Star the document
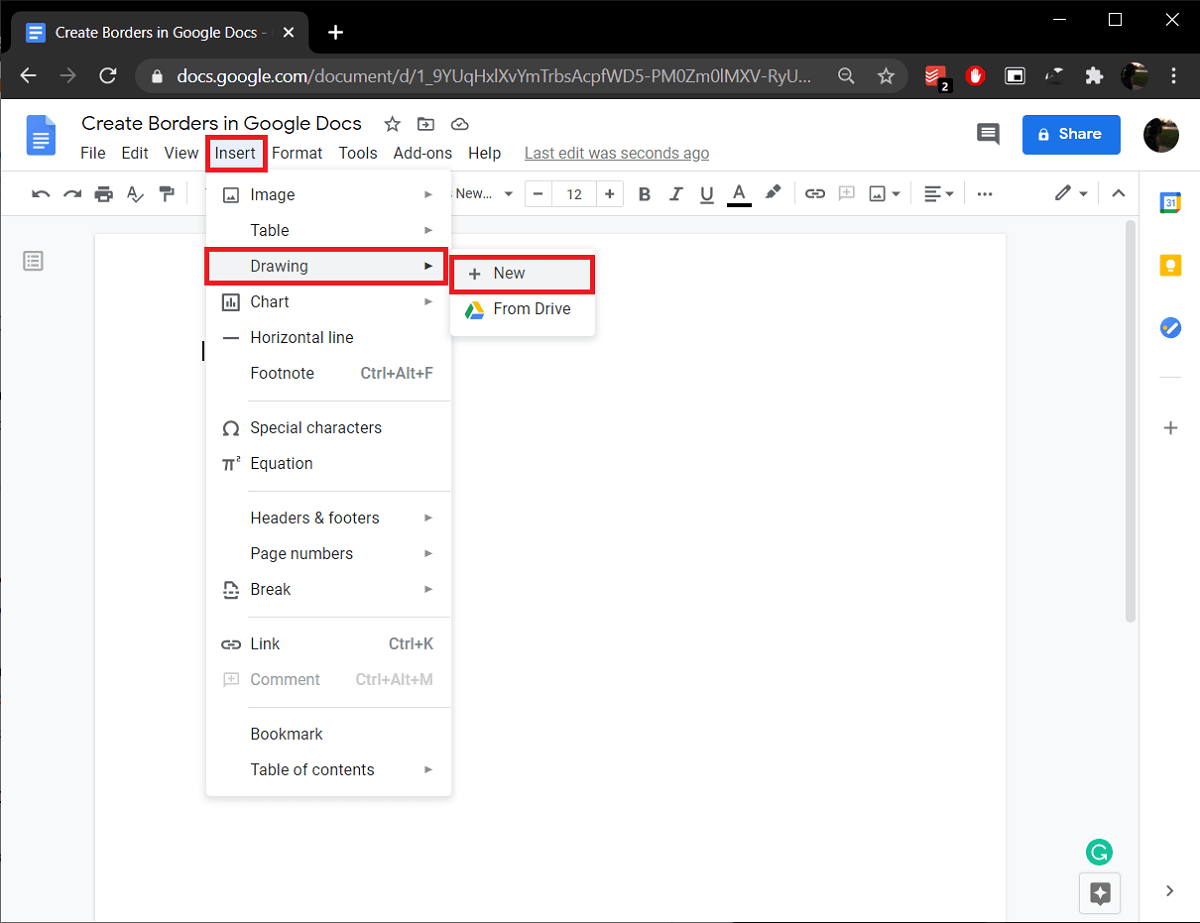Screen dimensions: 1200x923 391,123
